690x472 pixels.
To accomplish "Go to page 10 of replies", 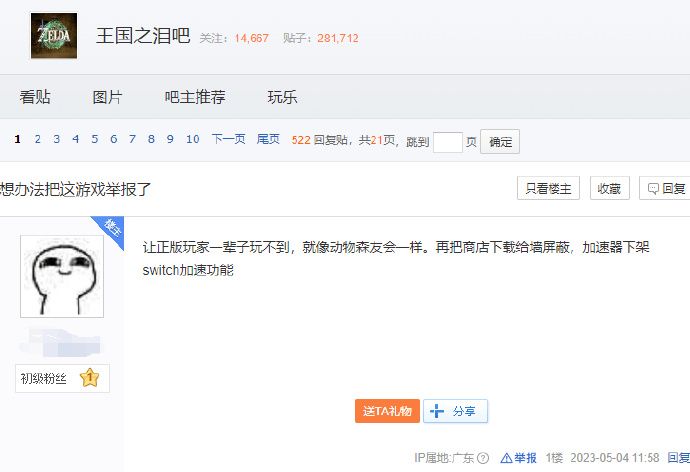I will point(193,139).
